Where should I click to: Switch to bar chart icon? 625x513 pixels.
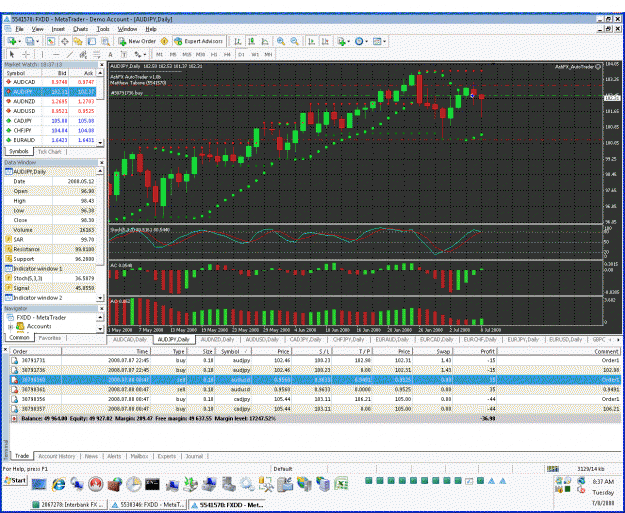point(238,41)
